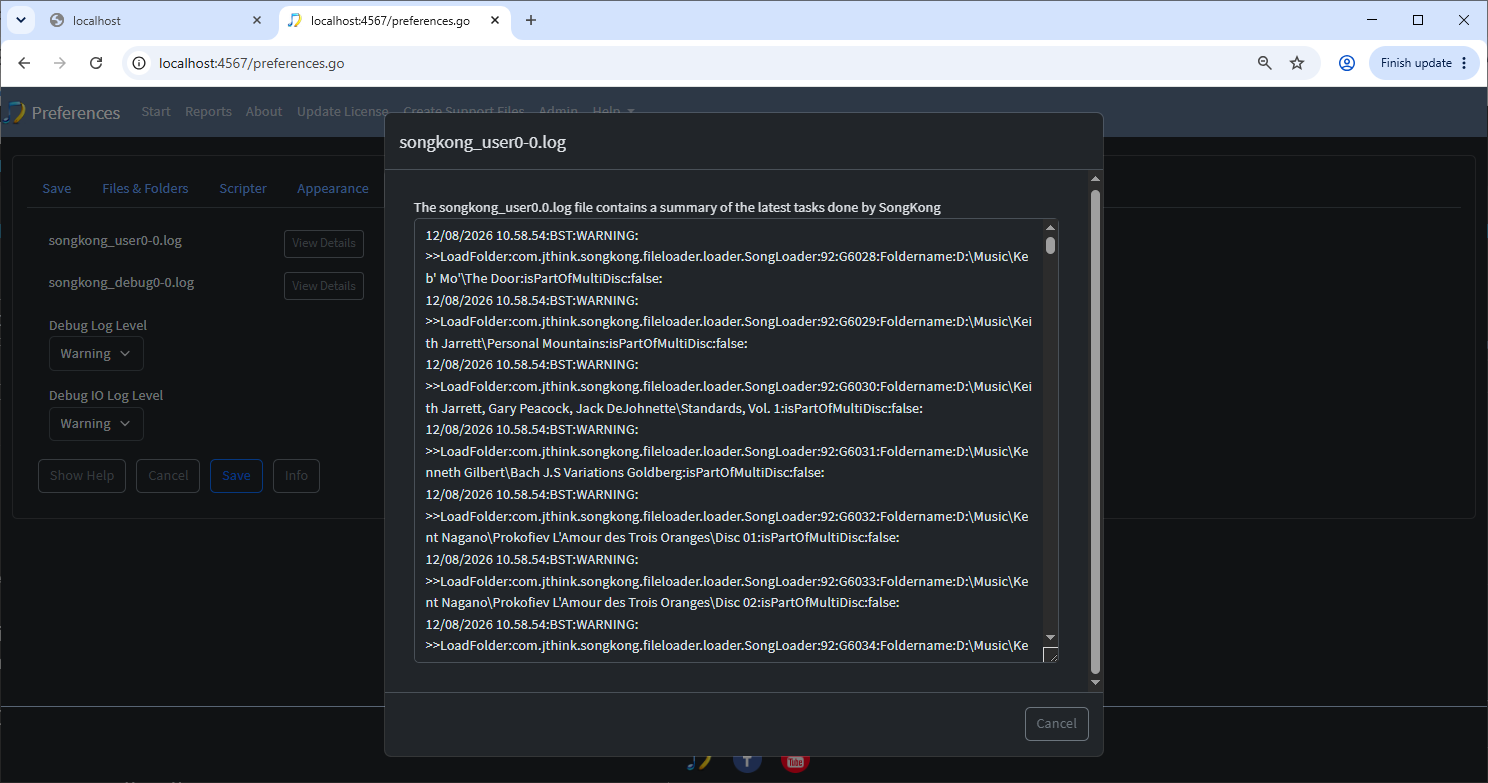Open a new browser tab with the plus icon
The width and height of the screenshot is (1488, 783).
click(531, 20)
